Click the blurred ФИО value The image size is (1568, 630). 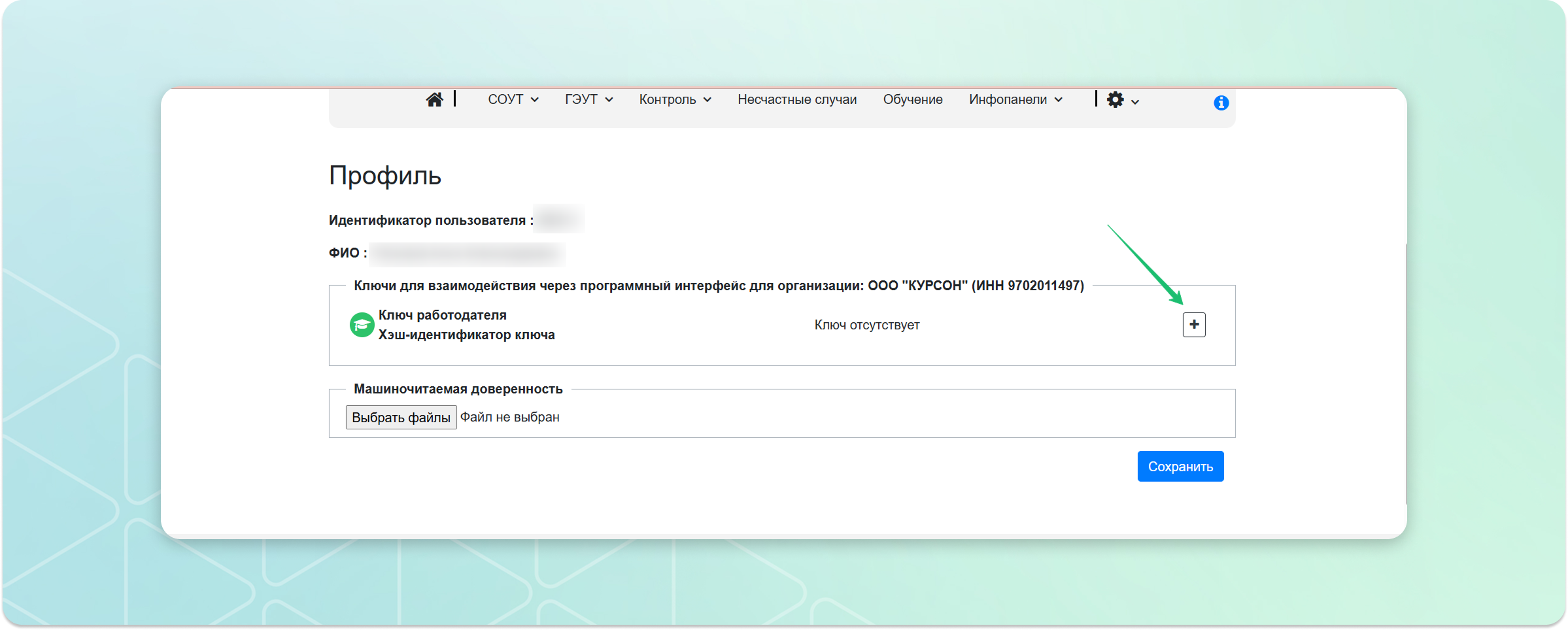pos(467,254)
